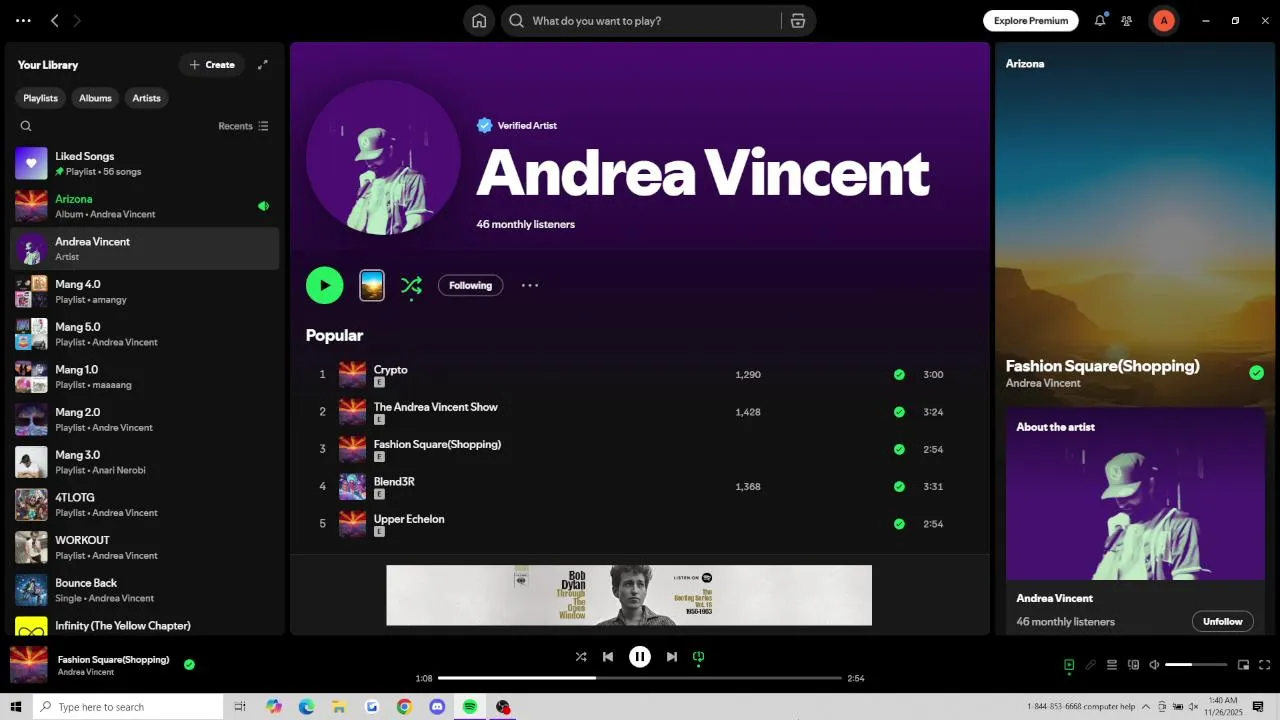Enter full screen mode

1265,665
